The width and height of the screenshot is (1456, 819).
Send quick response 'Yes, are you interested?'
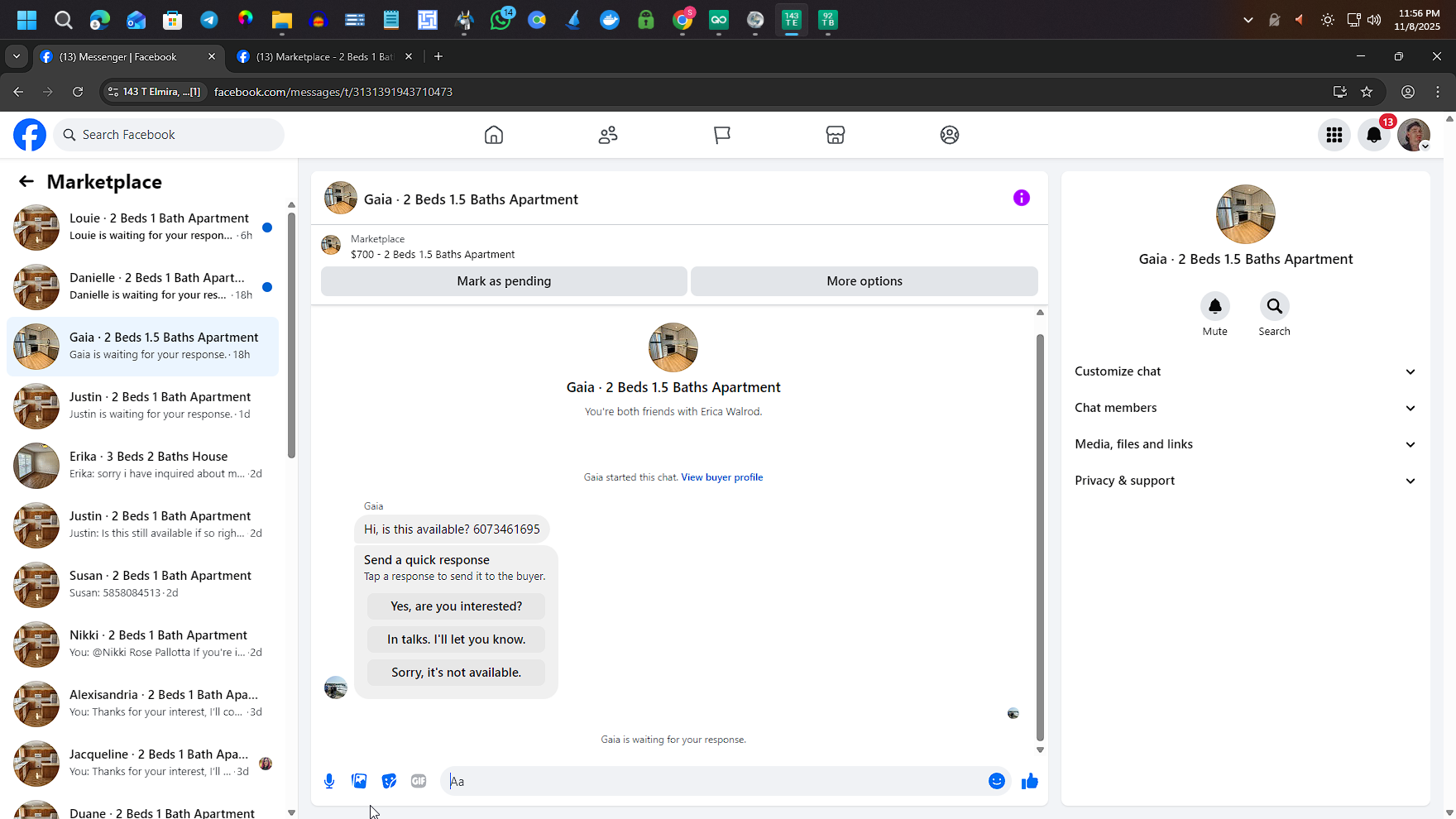tap(456, 606)
